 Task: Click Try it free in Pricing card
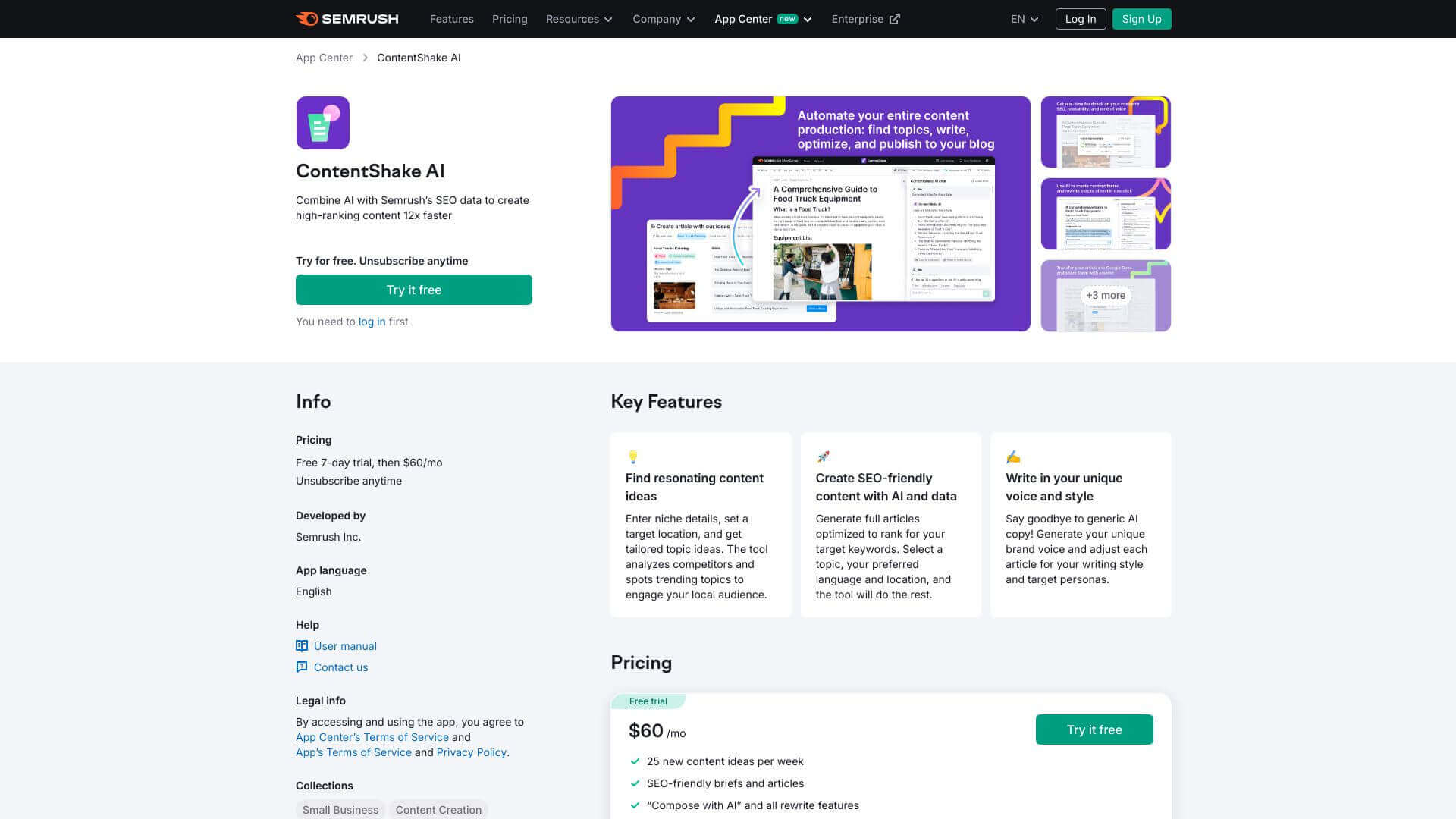click(1094, 730)
